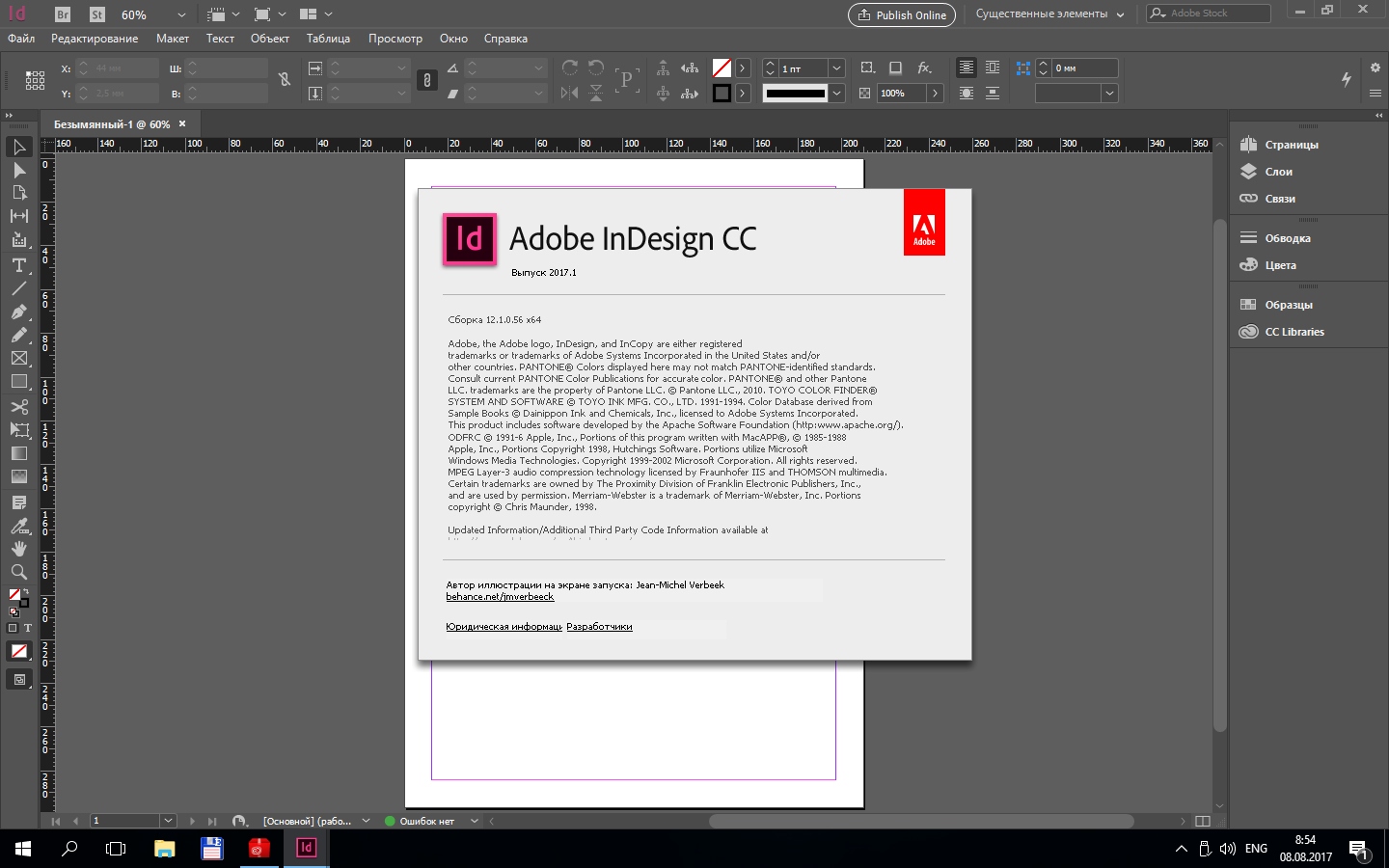Toggle wrap around bounding box button

pos(993,68)
